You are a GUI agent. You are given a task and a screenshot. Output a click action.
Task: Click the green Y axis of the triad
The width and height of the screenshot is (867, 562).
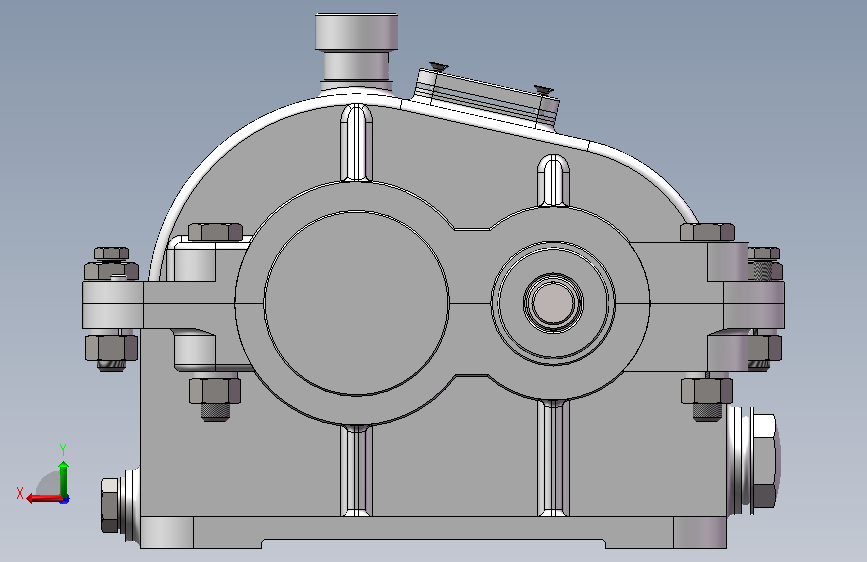pyautogui.click(x=64, y=479)
